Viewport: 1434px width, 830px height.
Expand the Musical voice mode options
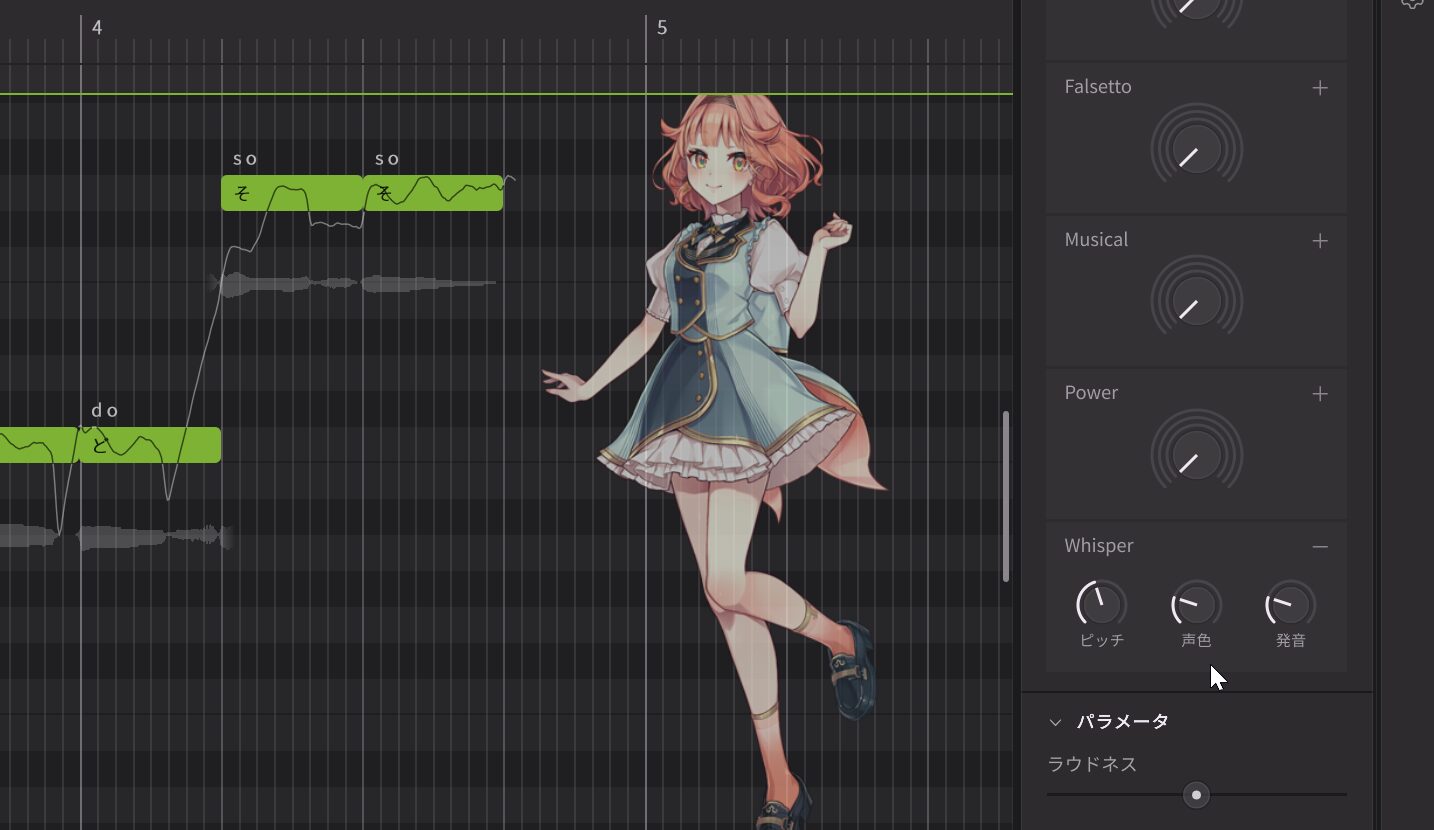pos(1320,241)
